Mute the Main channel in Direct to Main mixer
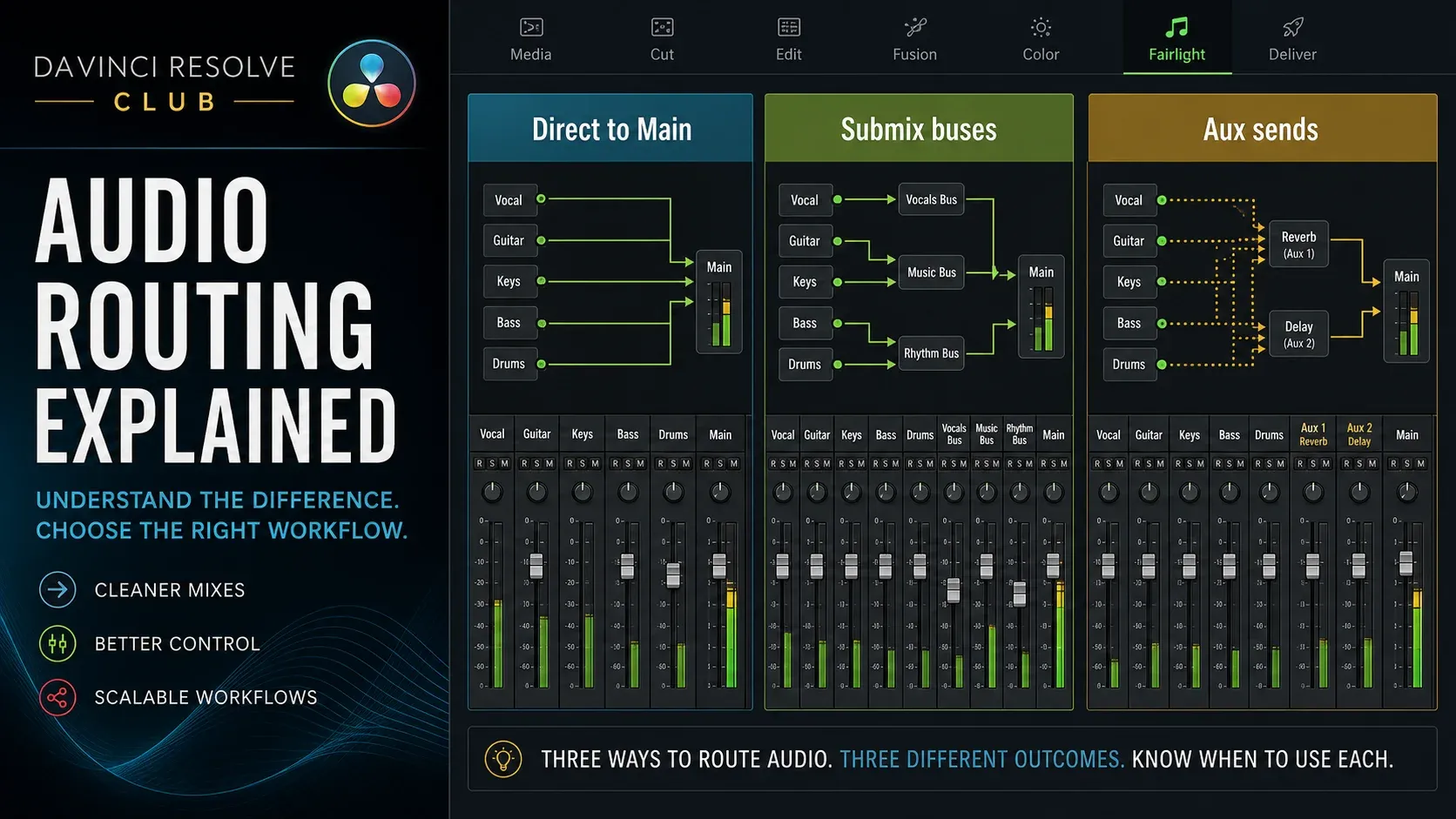Image resolution: width=1456 pixels, height=819 pixels. click(733, 464)
